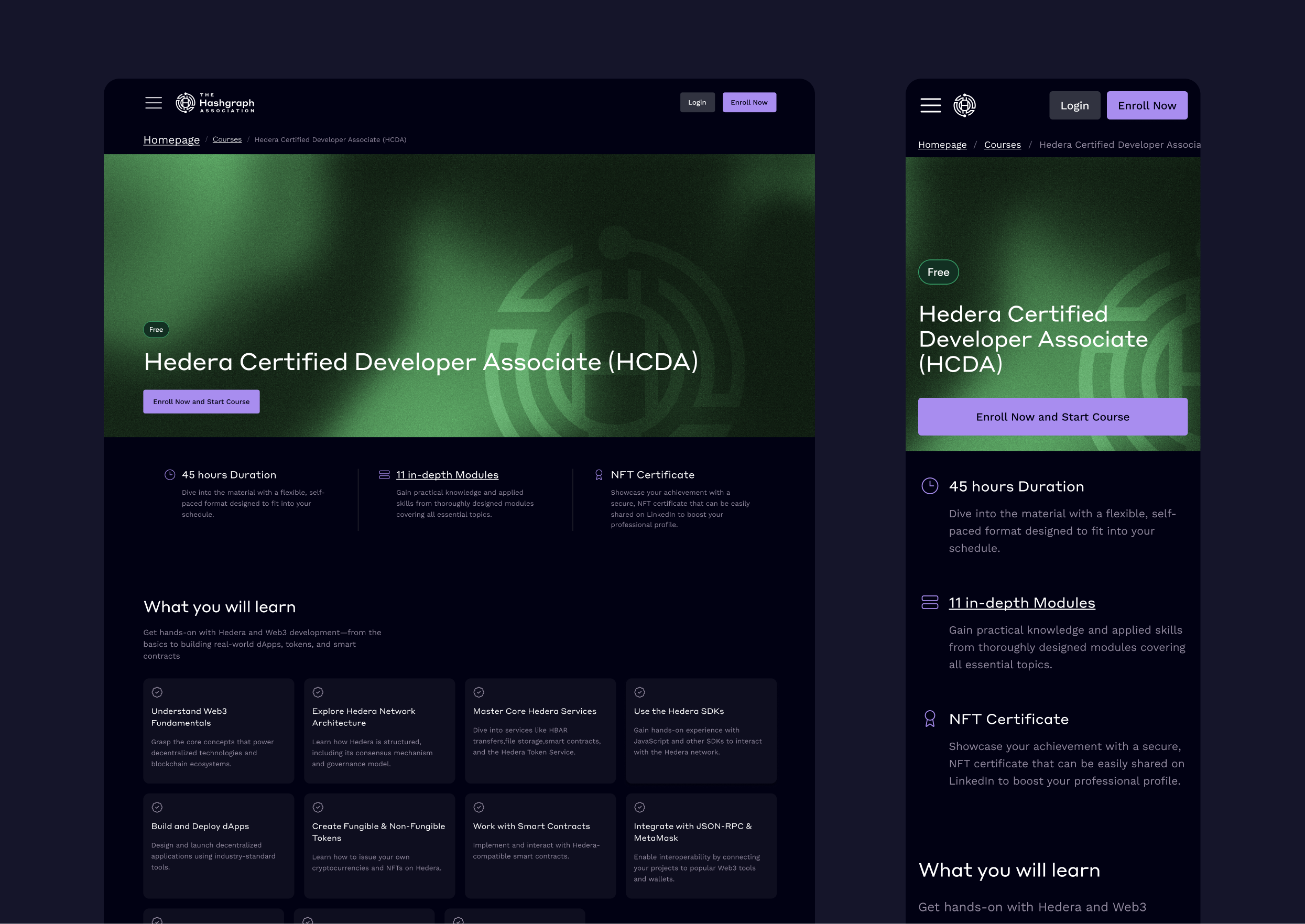
Task: Click desktop NFT Certificate heading
Action: tap(652, 474)
